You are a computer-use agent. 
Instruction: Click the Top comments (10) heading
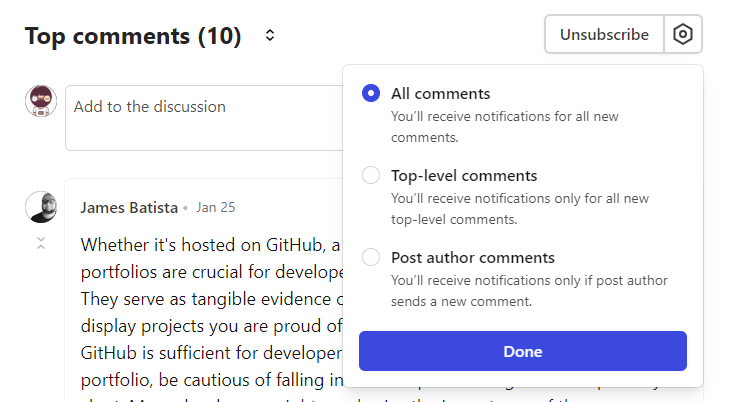pos(133,36)
